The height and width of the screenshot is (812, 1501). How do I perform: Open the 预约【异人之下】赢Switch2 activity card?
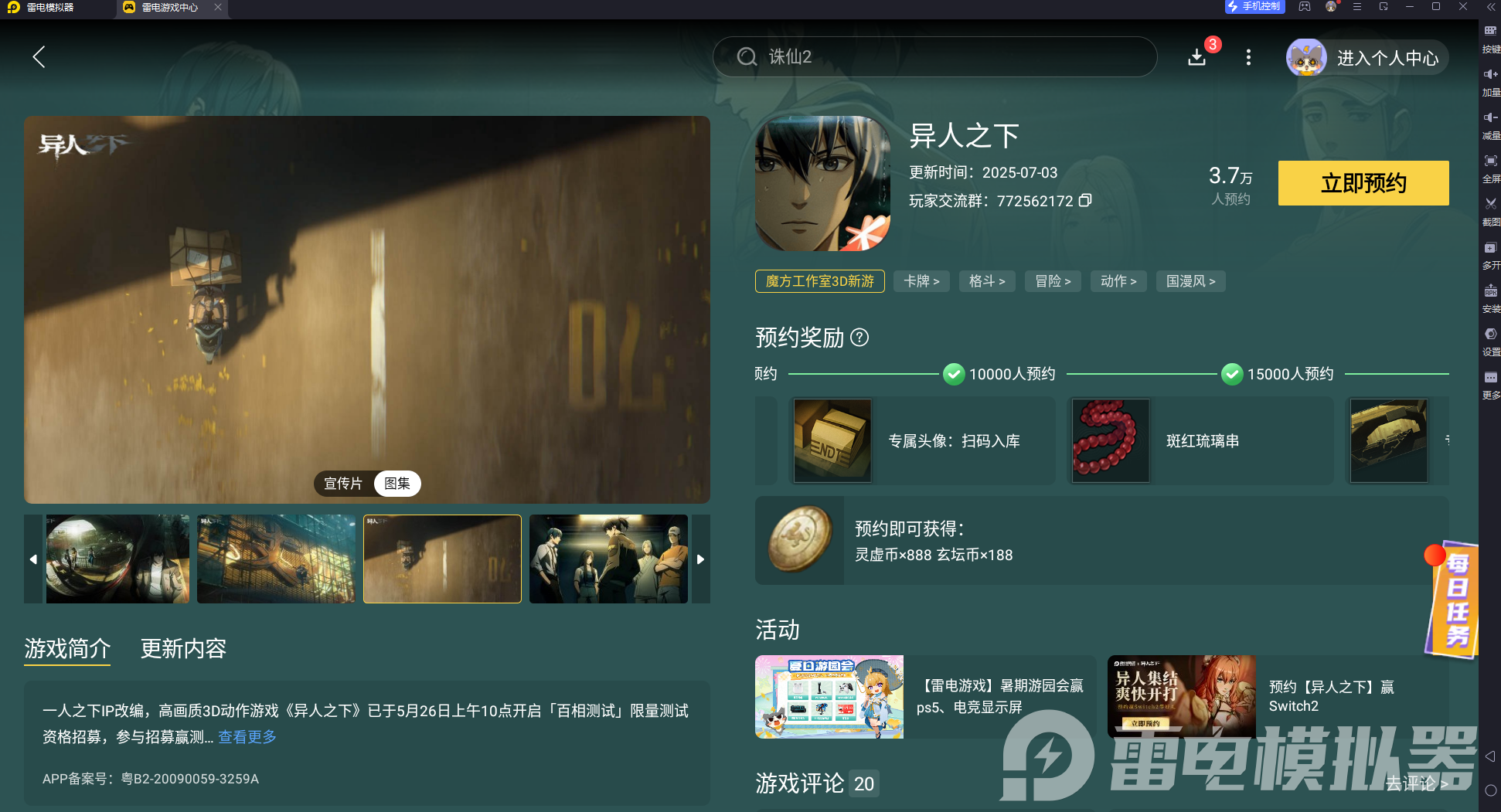pos(1278,697)
